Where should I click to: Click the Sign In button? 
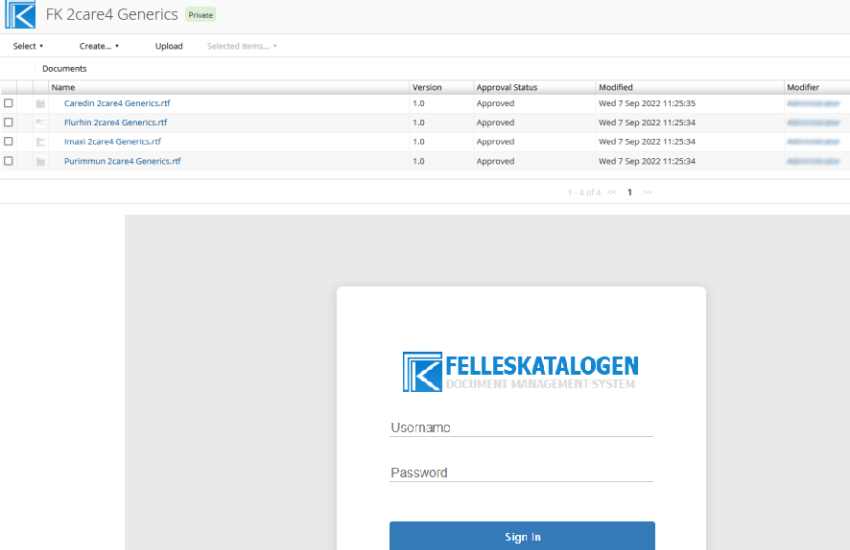[x=522, y=536]
